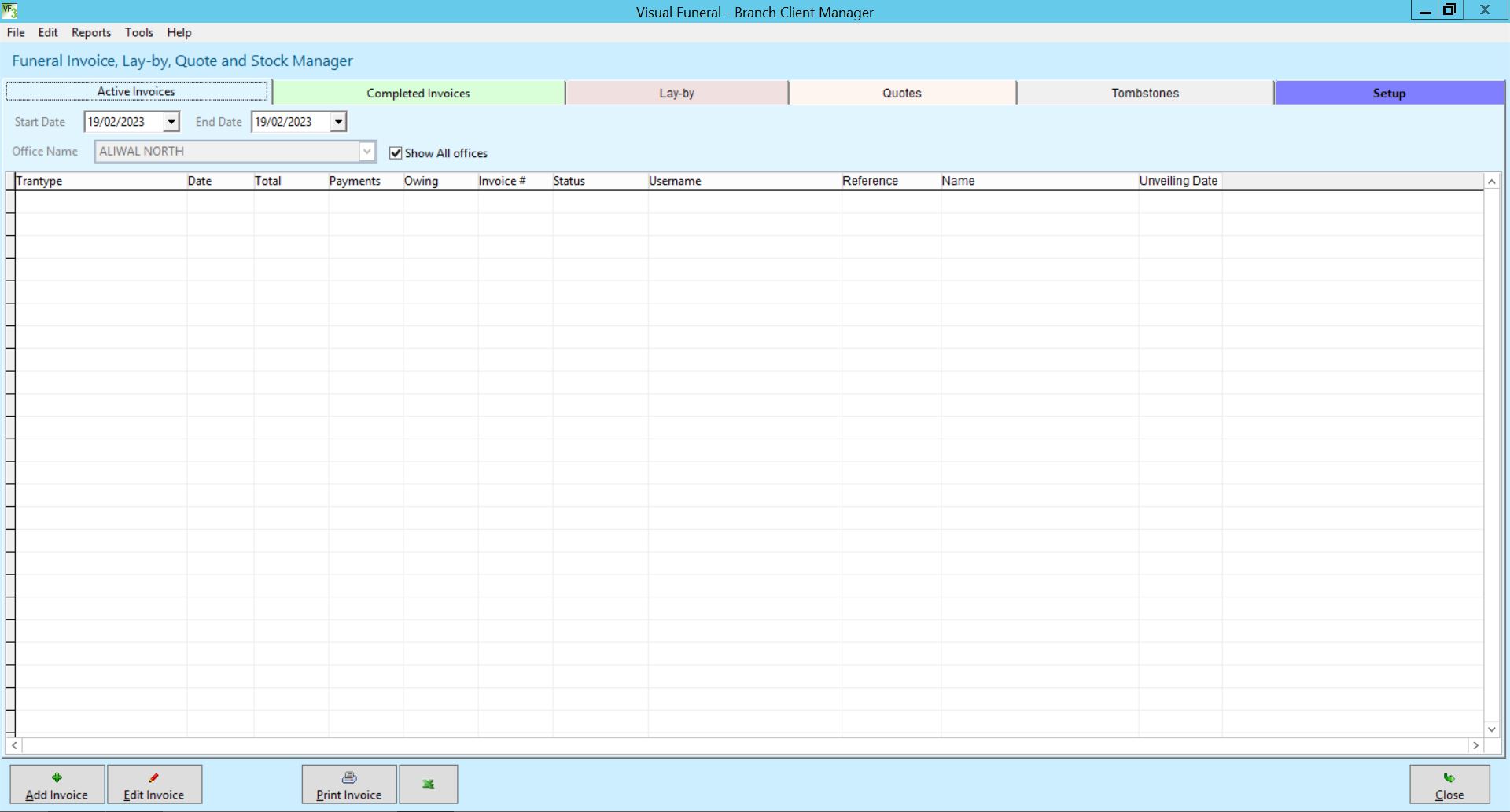Sort by the Invoice # column header
The image size is (1510, 812).
tap(502, 180)
